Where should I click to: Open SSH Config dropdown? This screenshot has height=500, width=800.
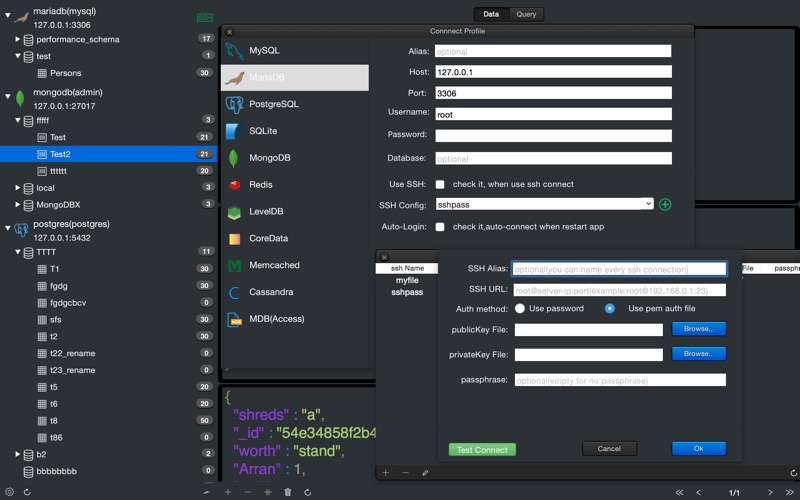(647, 204)
